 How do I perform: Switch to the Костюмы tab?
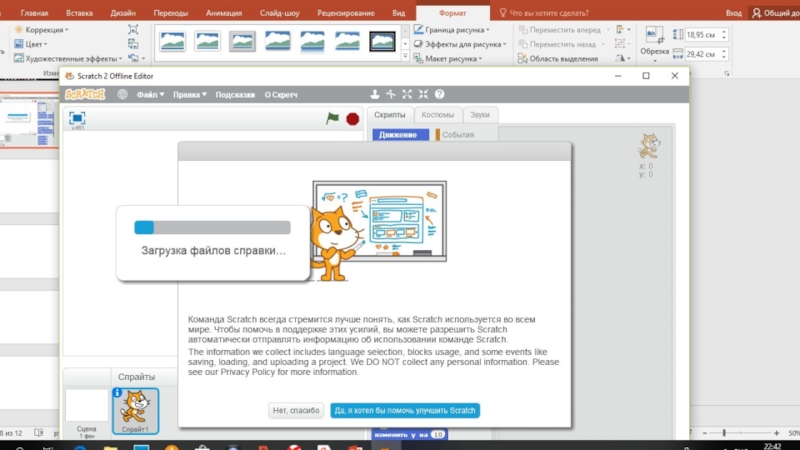point(437,115)
